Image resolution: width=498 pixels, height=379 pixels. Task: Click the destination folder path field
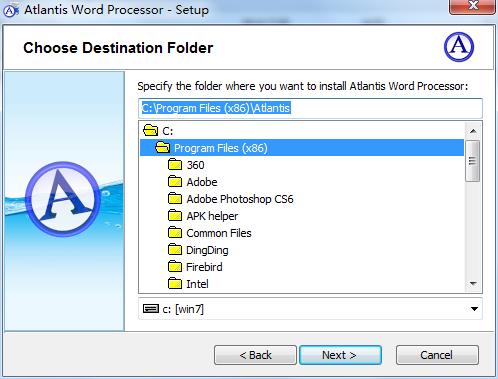click(310, 108)
